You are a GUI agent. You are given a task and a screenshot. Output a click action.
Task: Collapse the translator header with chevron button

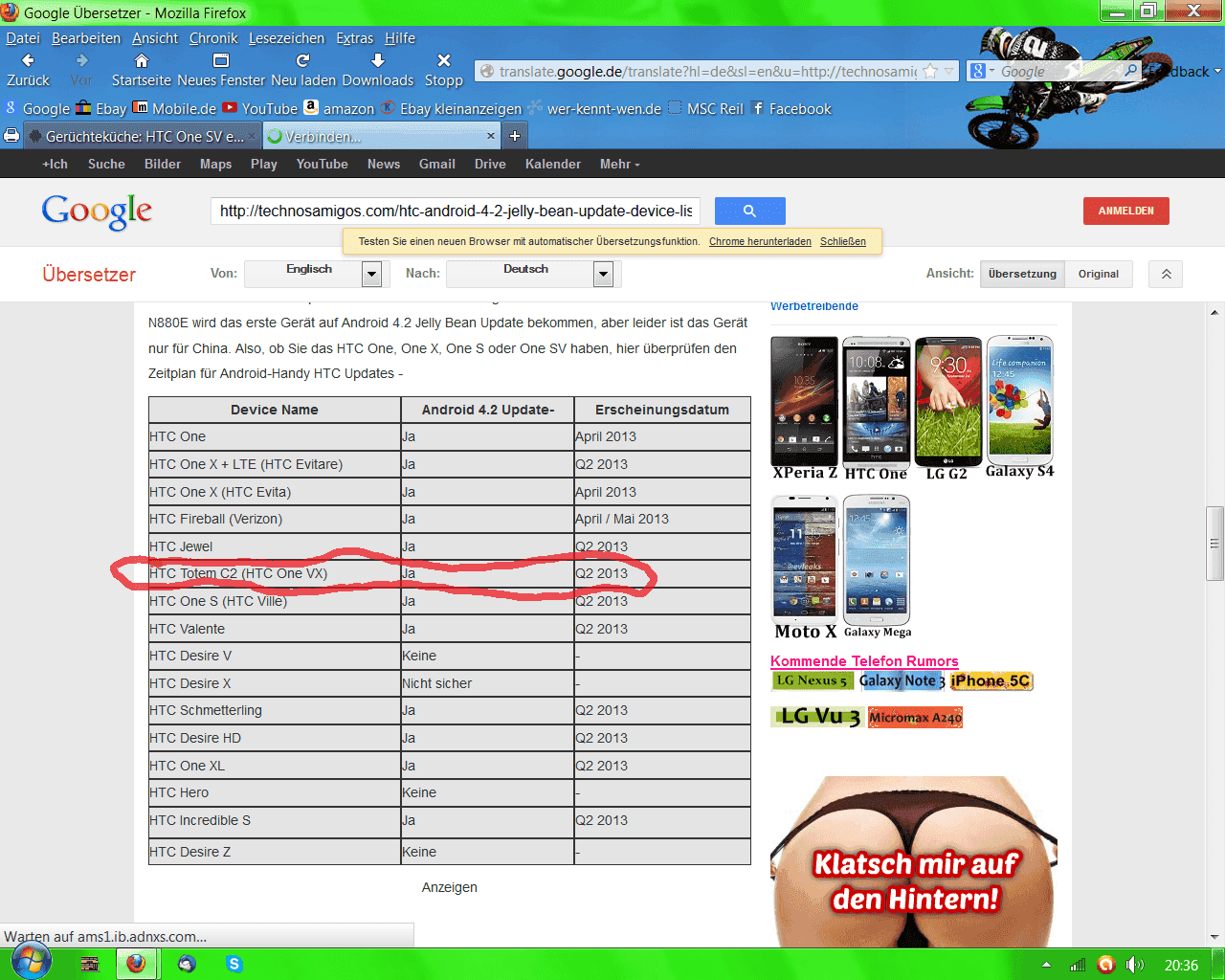pyautogui.click(x=1166, y=274)
